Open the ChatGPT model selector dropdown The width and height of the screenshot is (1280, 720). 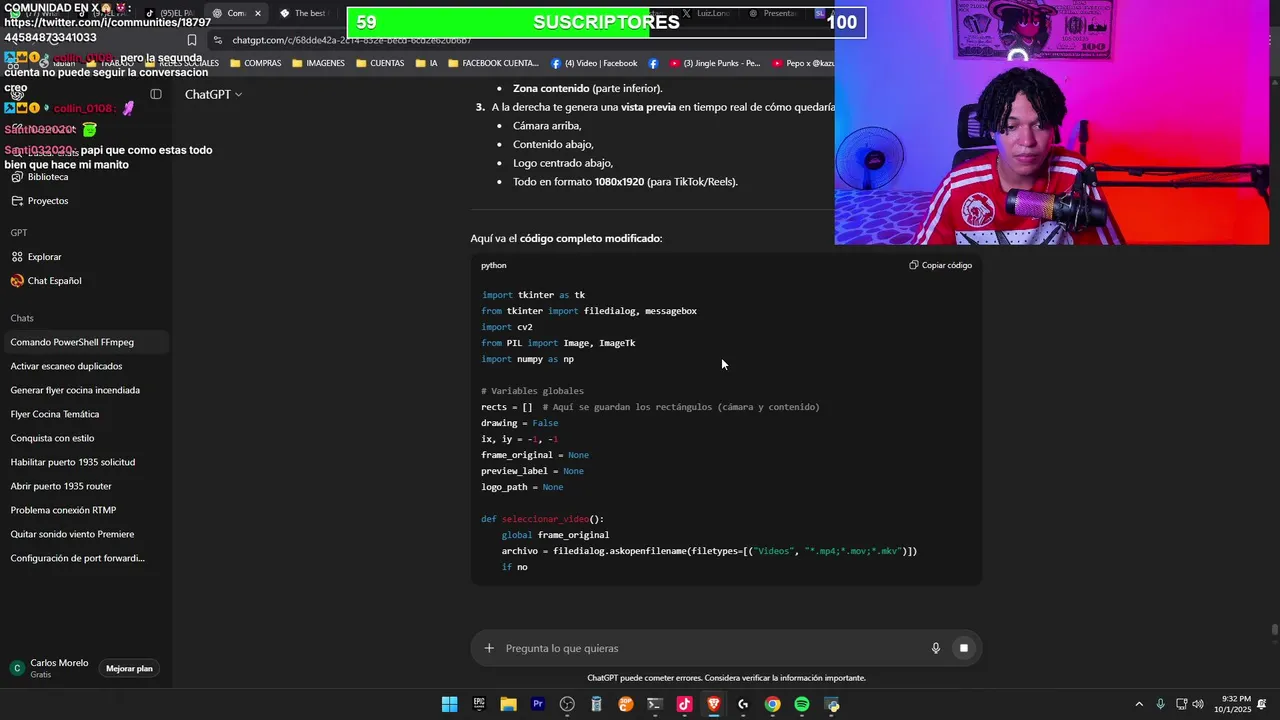(213, 94)
